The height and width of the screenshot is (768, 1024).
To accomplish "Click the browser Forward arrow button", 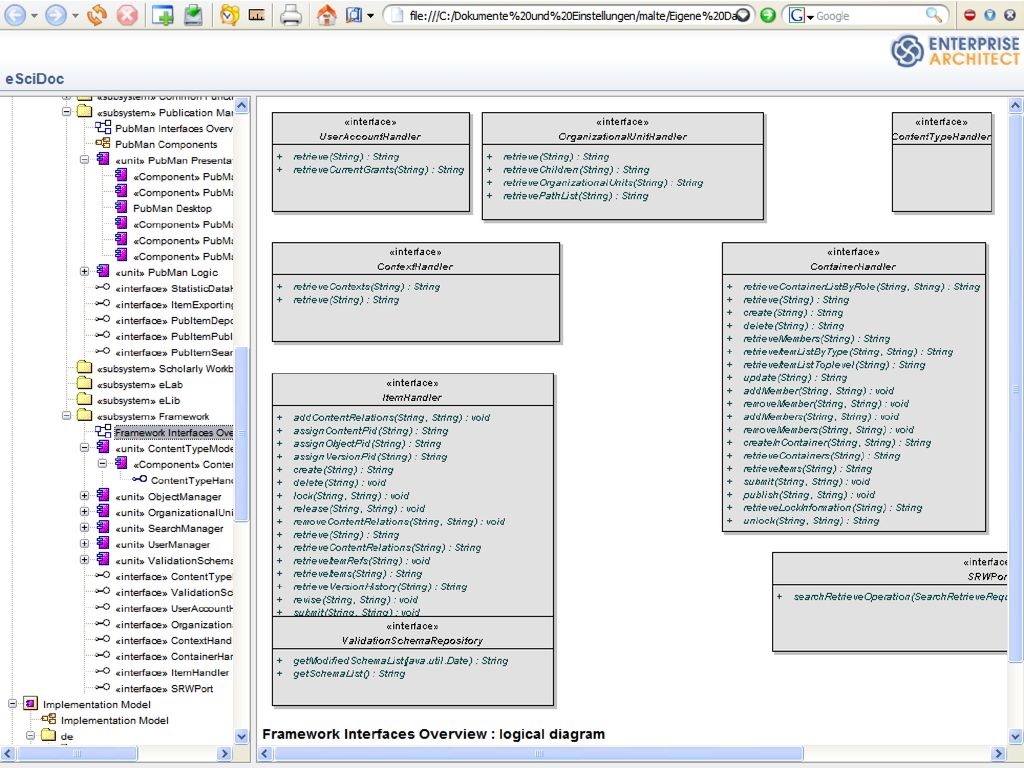I will click(x=56, y=14).
